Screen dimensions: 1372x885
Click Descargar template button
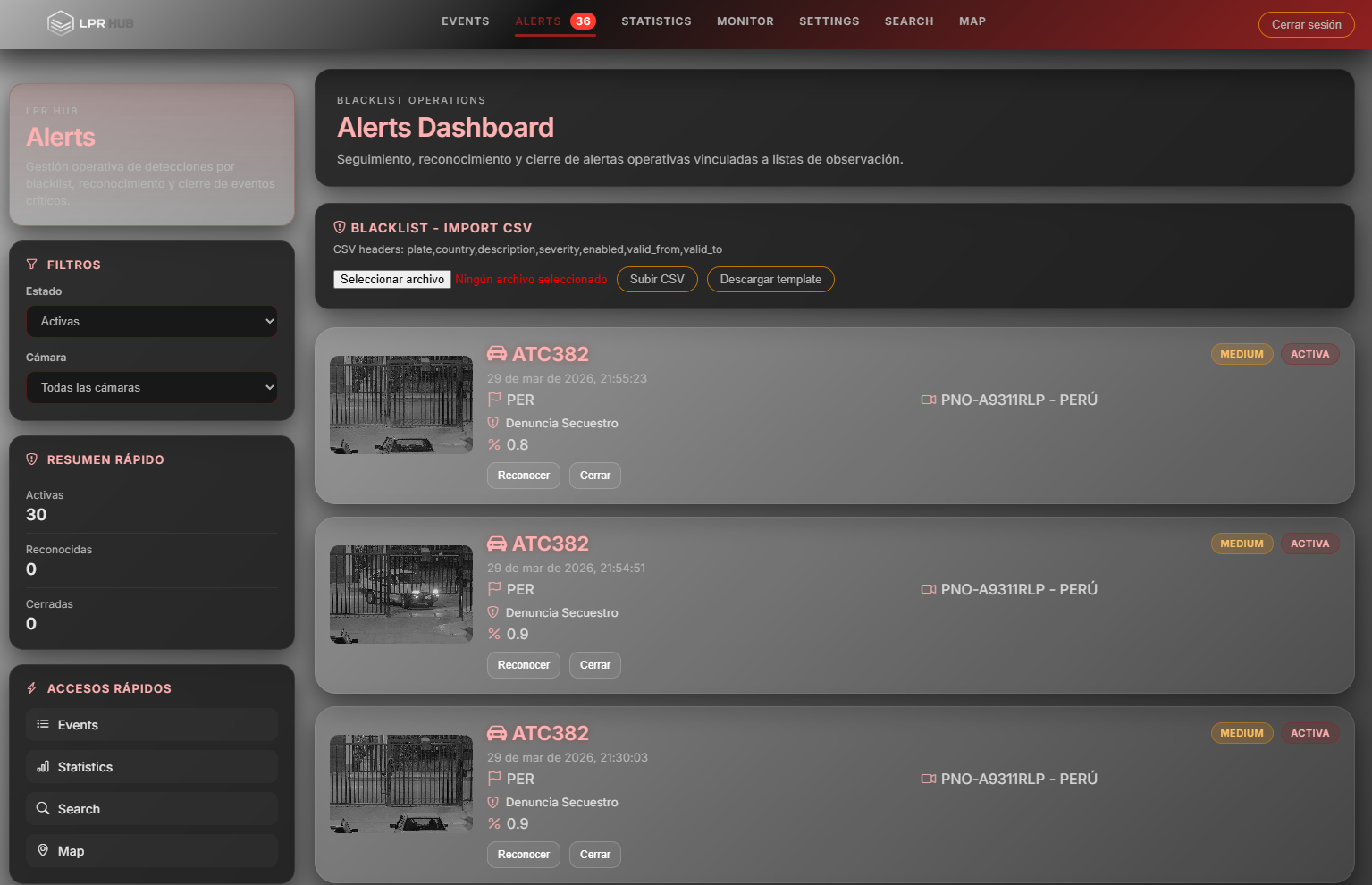pos(770,280)
